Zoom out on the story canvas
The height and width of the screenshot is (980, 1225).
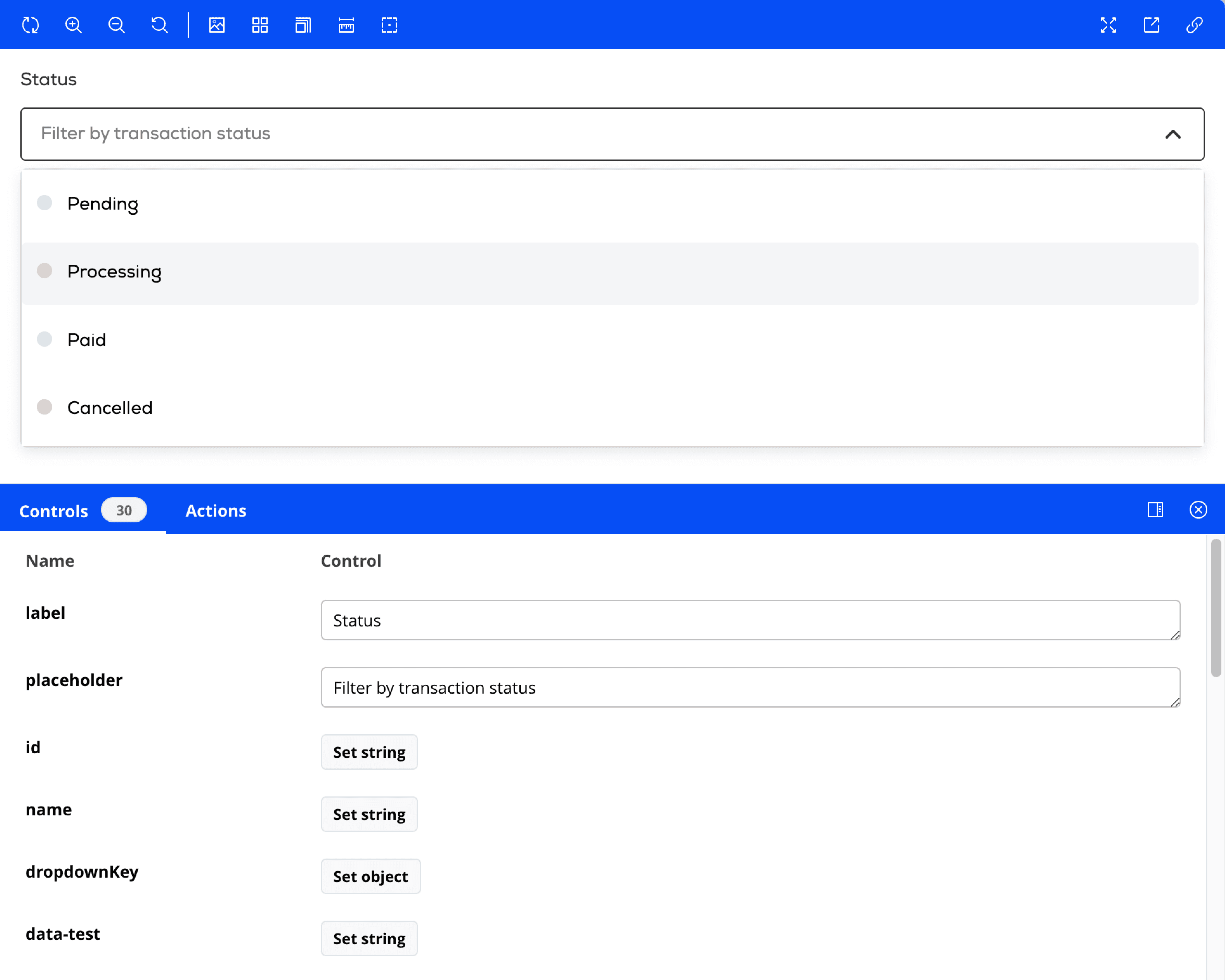(x=116, y=25)
